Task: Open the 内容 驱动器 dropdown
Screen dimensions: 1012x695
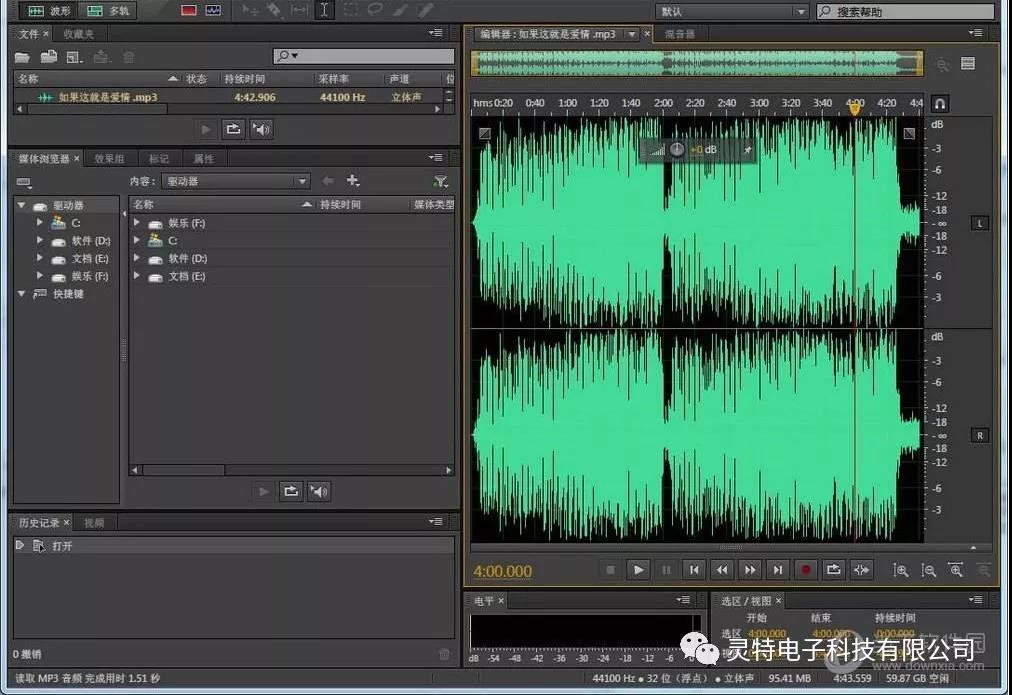Action: click(x=236, y=181)
